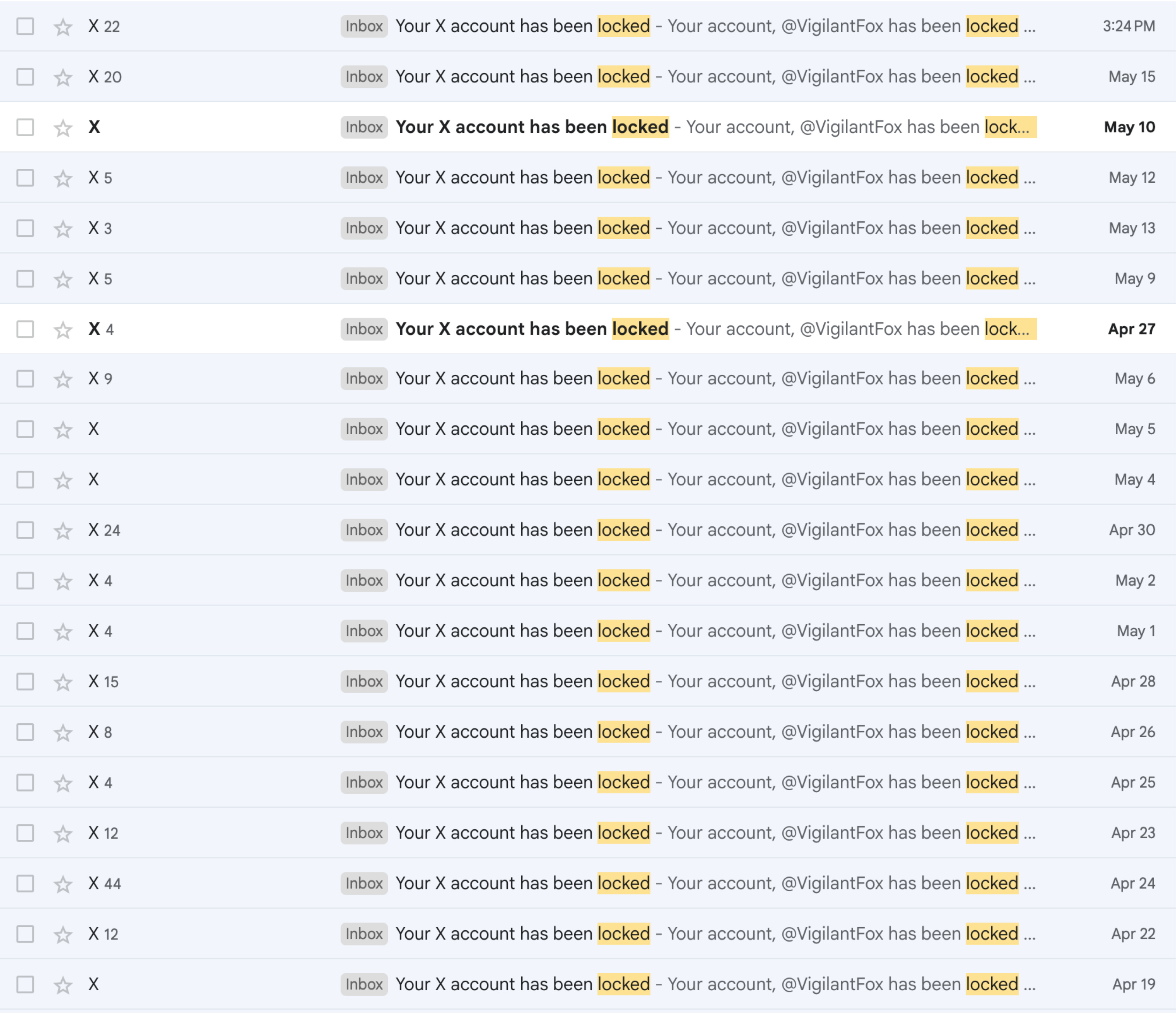The height and width of the screenshot is (1013, 1176).
Task: Star the Apr 26 email
Action: point(63,732)
